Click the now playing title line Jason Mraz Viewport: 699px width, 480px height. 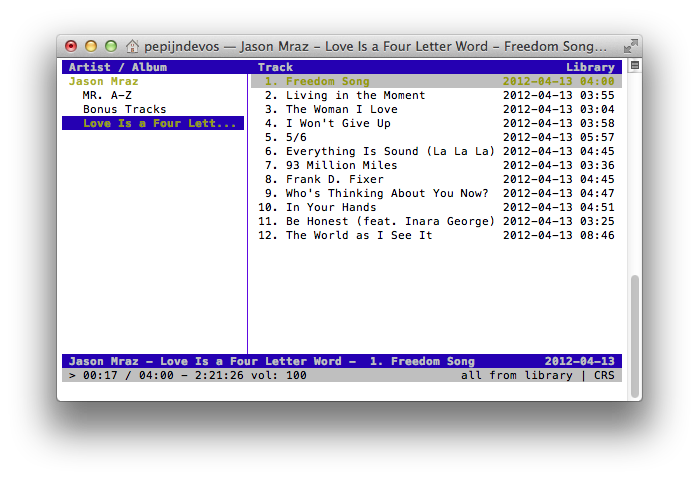pos(271,361)
